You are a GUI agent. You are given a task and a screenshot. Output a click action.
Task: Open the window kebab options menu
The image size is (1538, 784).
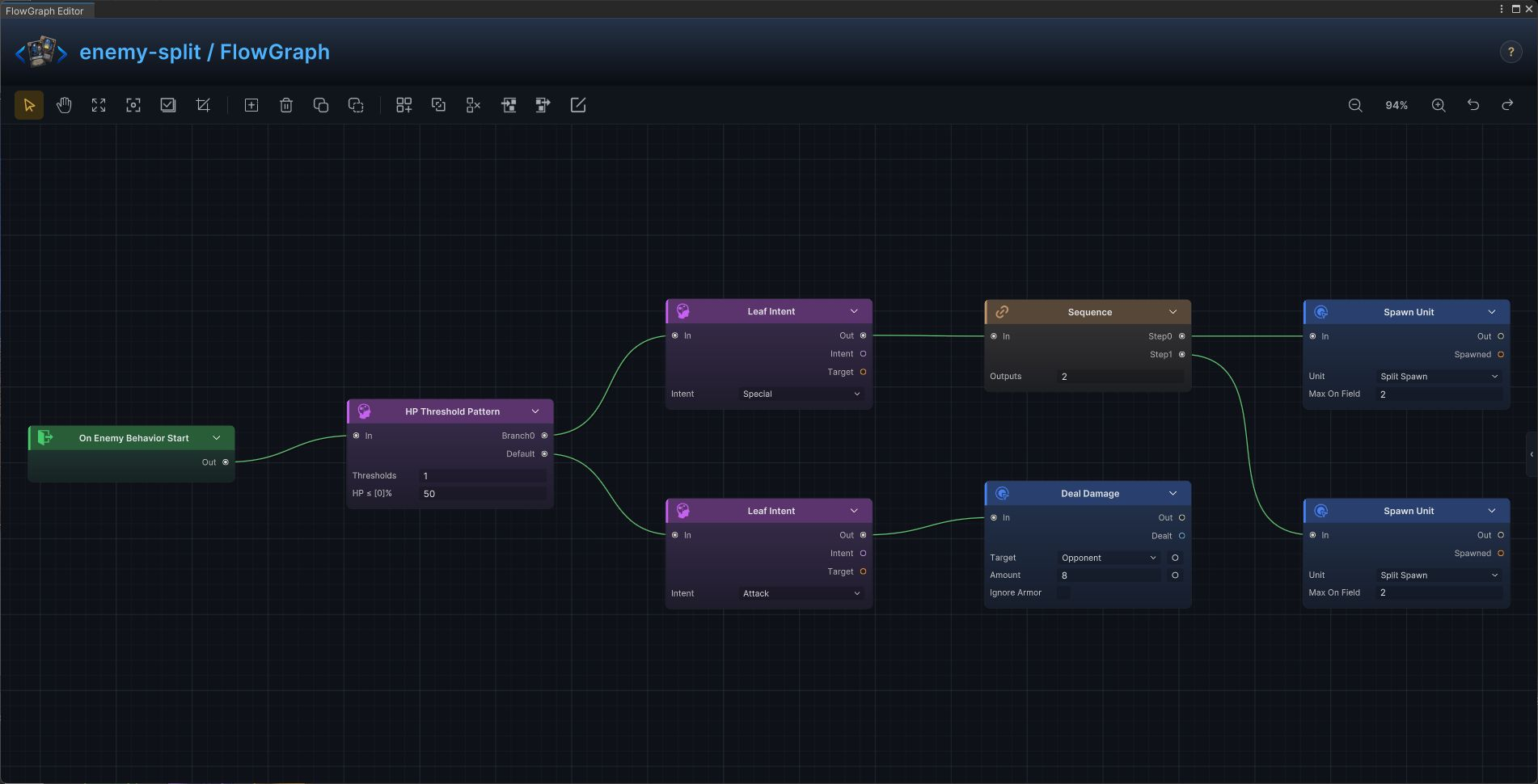click(1502, 9)
